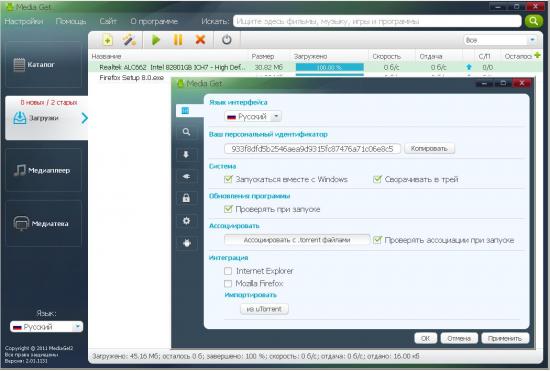The width and height of the screenshot is (550, 371).
Task: Click the personal identifier text field
Action: 312,149
